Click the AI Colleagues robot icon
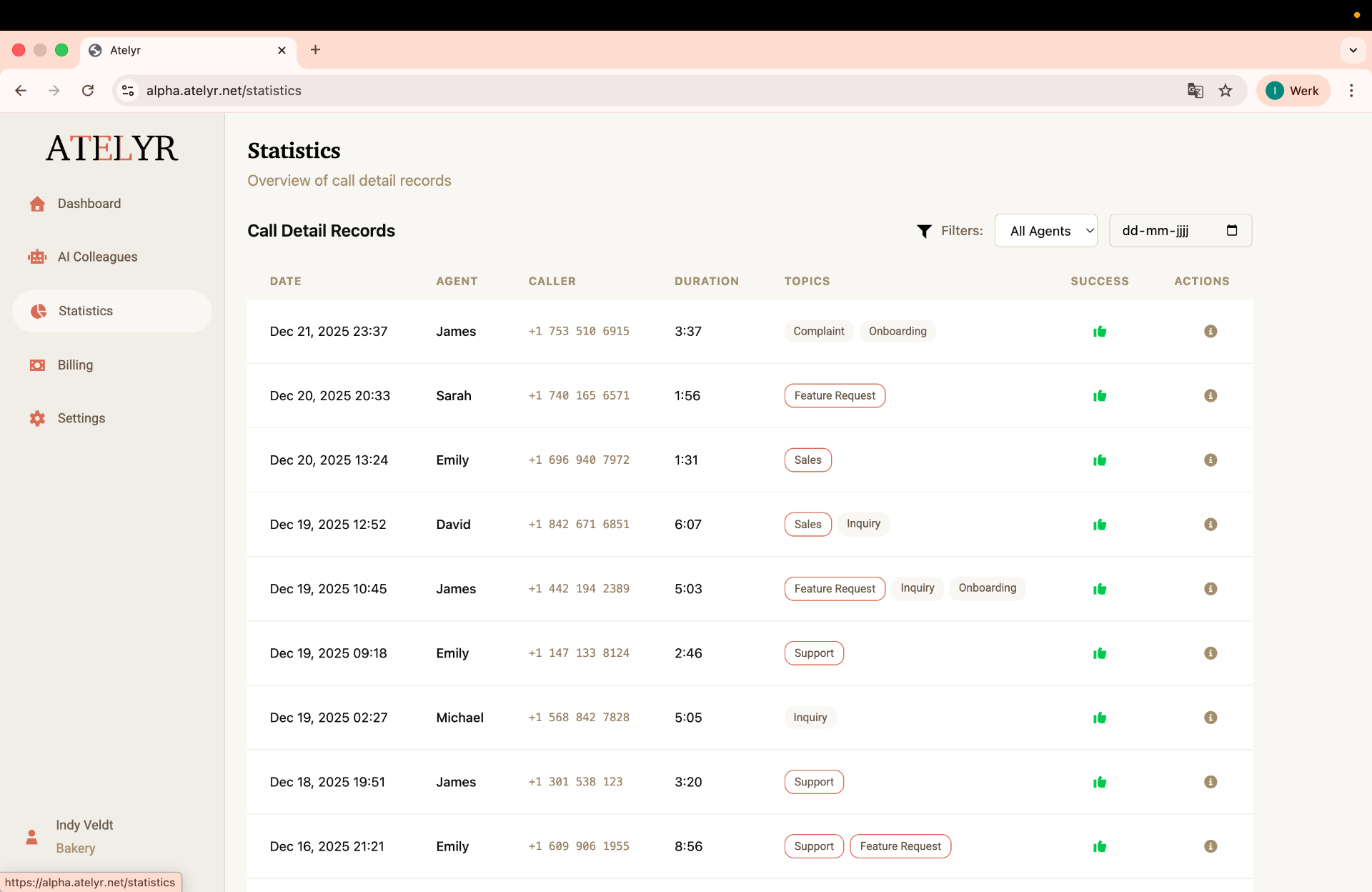The height and width of the screenshot is (892, 1372). (37, 257)
